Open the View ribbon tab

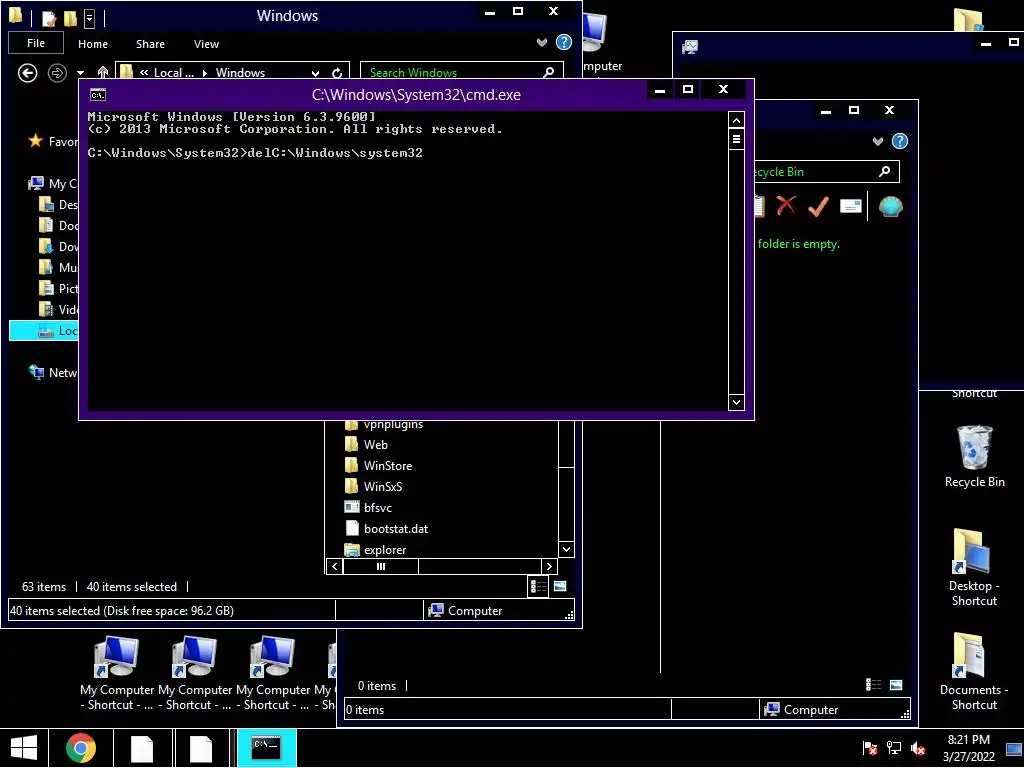click(206, 44)
